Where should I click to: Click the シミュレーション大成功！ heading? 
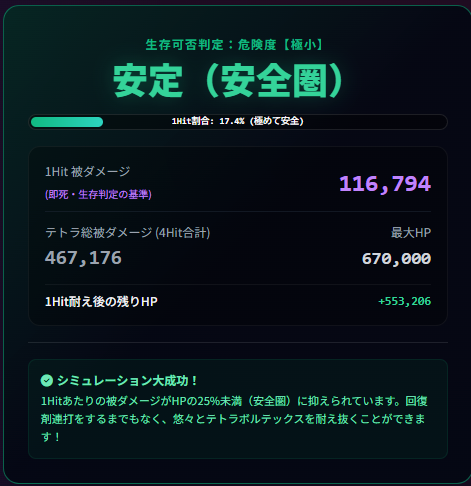[x=128, y=380]
